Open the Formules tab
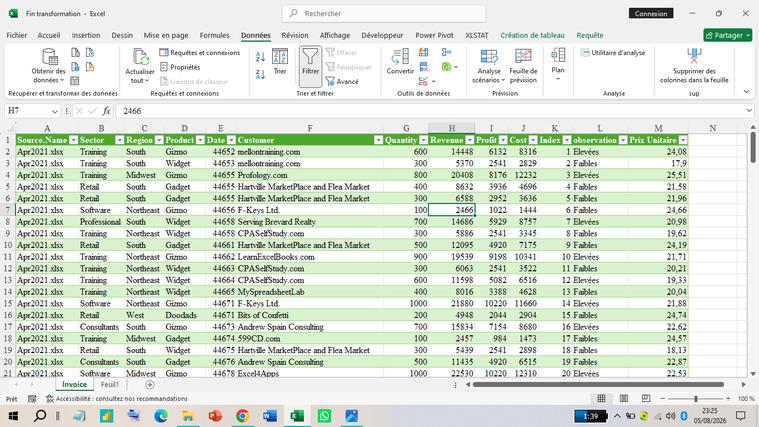The width and height of the screenshot is (759, 427). point(214,35)
